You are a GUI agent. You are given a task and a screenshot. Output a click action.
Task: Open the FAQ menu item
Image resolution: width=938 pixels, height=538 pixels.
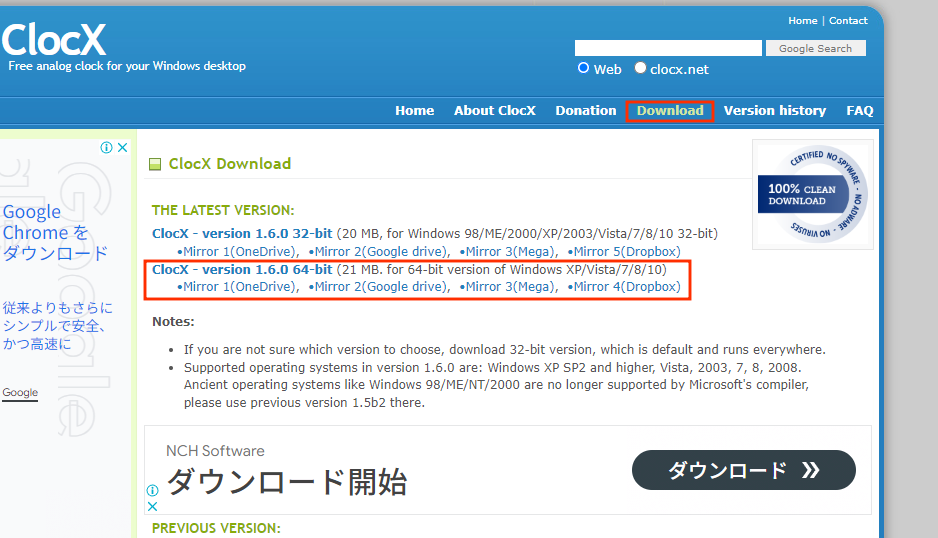[x=860, y=111]
